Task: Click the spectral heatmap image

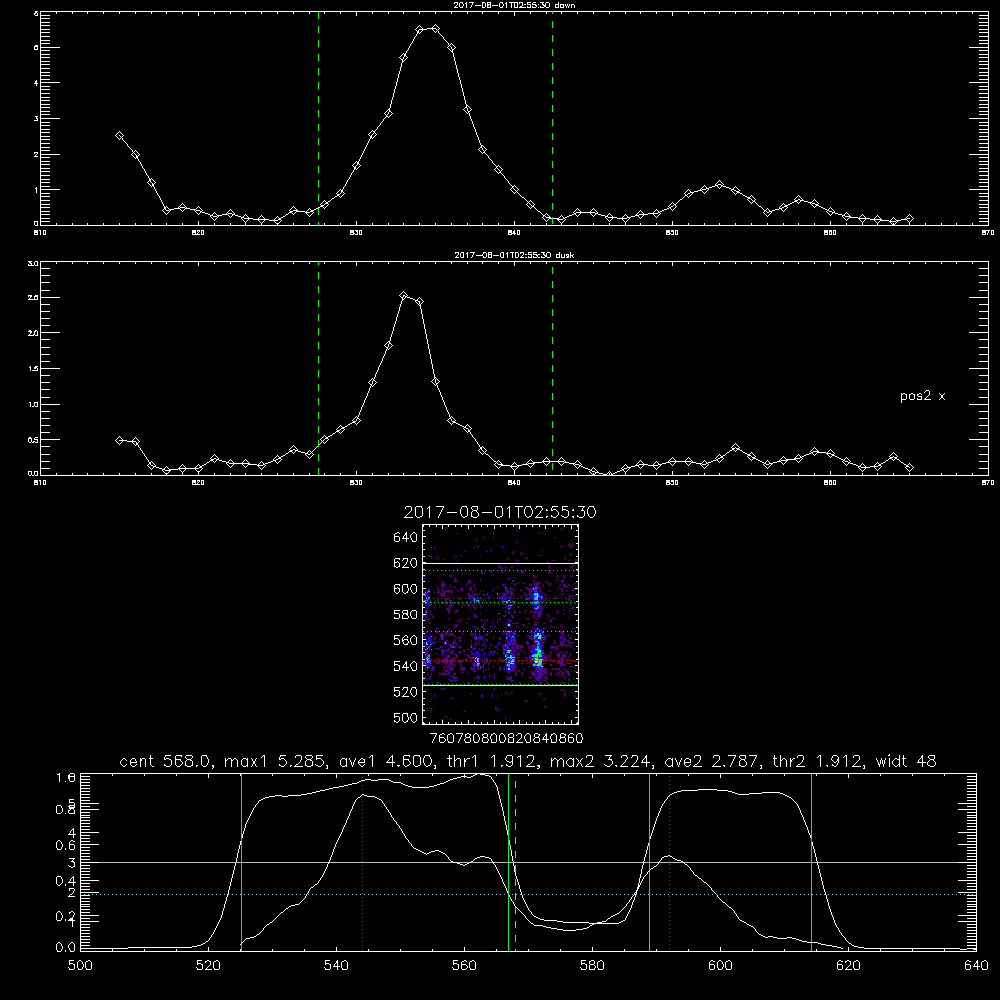Action: pyautogui.click(x=500, y=624)
